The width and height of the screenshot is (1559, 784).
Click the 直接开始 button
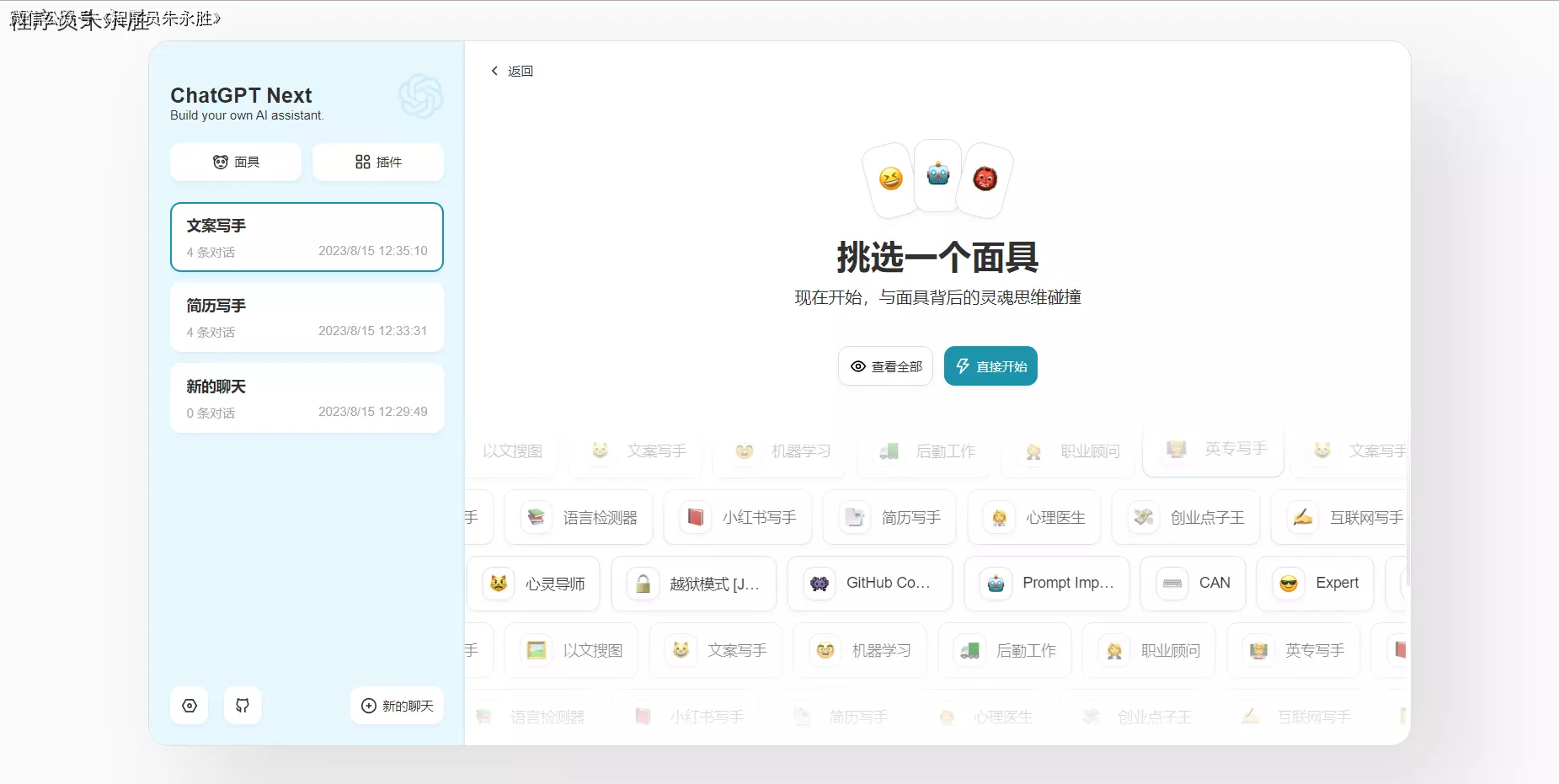[990, 365]
